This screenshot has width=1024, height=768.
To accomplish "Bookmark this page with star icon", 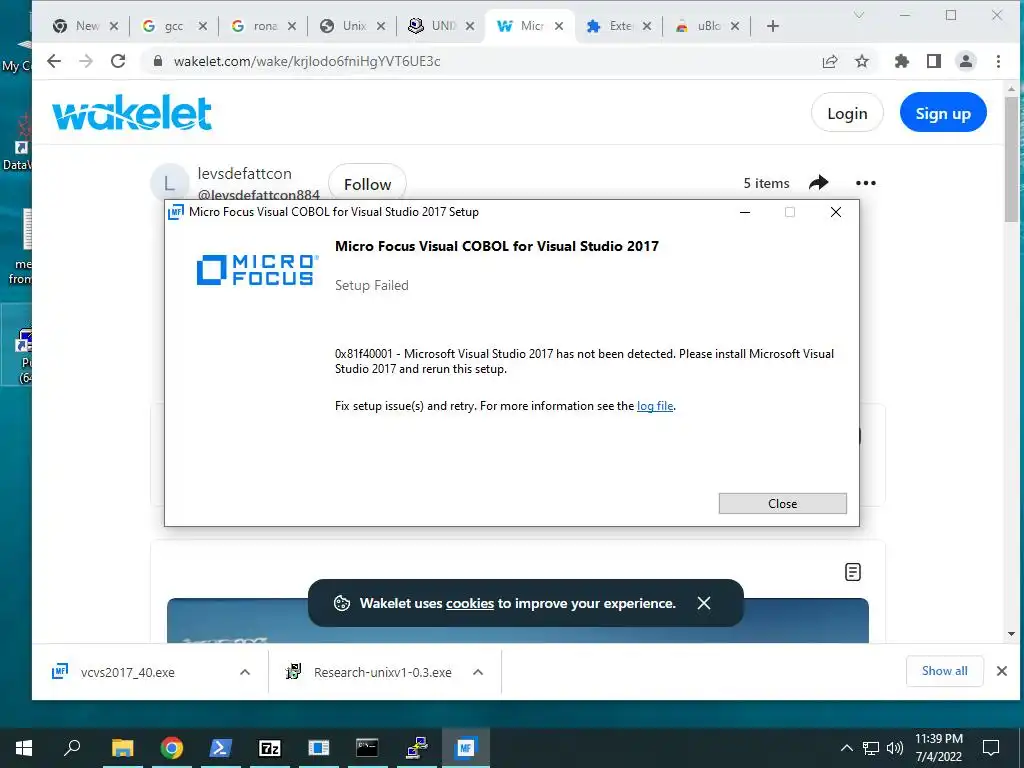I will pyautogui.click(x=862, y=61).
